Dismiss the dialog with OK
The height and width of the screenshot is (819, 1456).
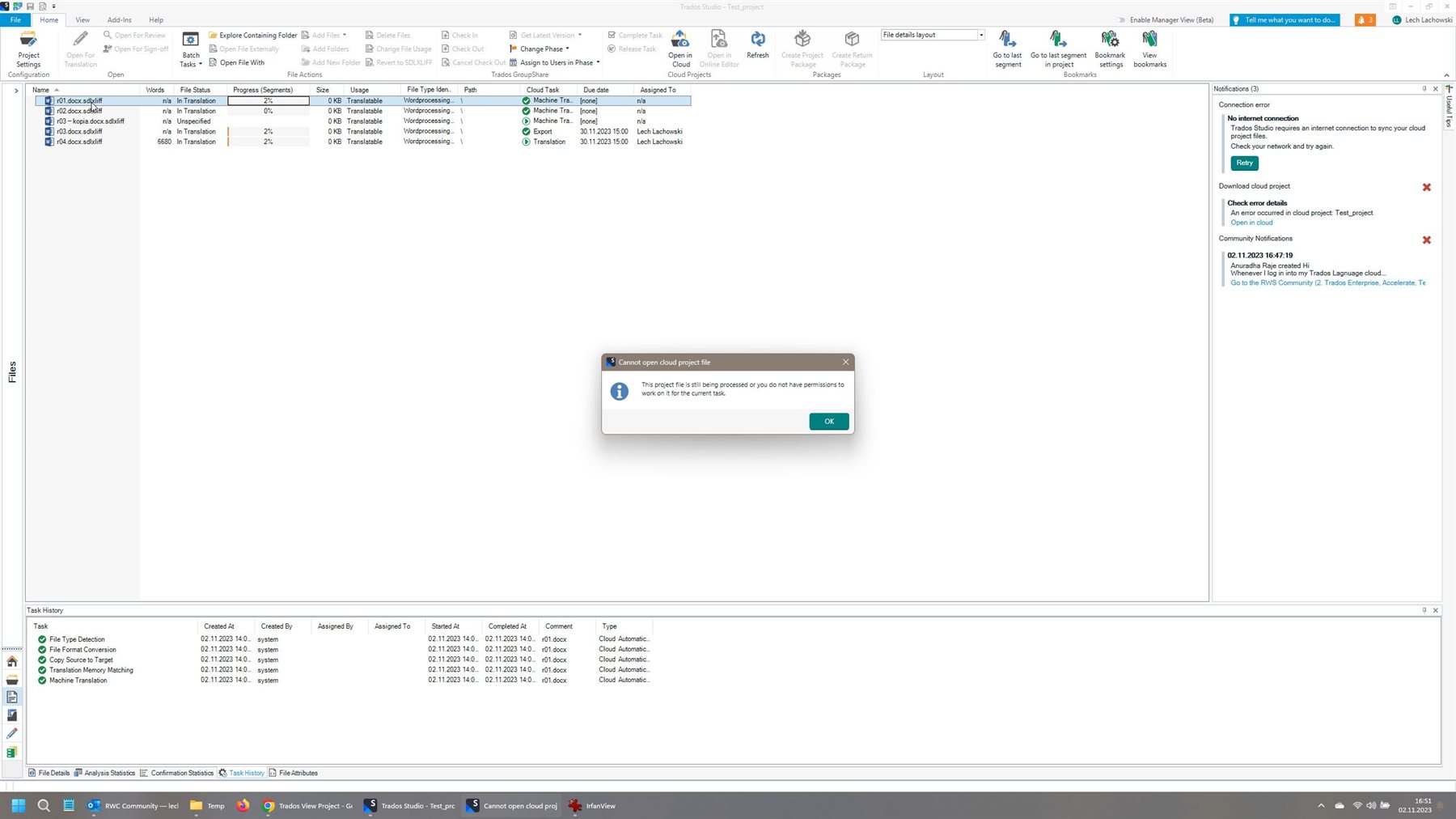(827, 421)
